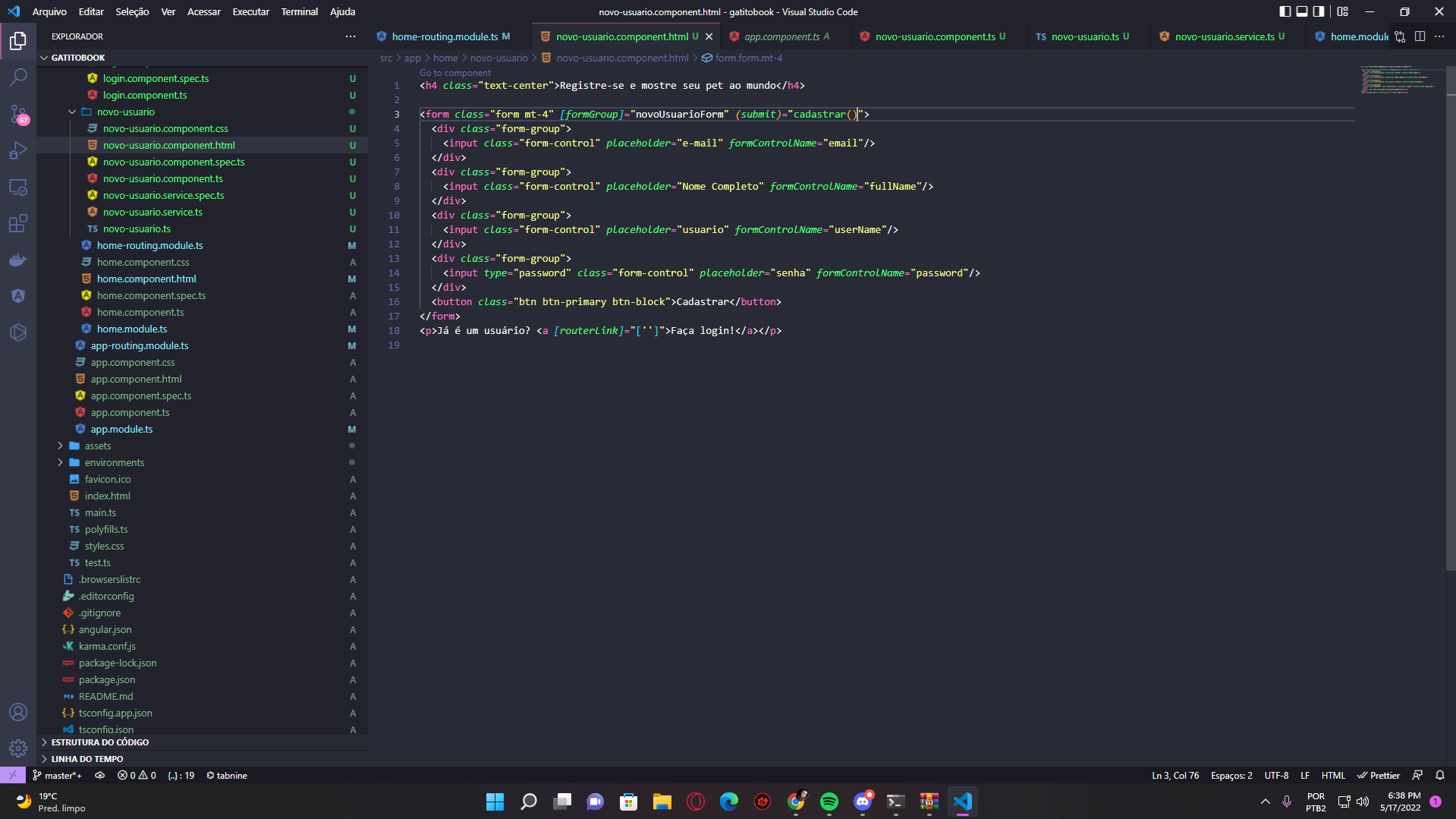Click UTF-8 encoding indicator

(1276, 775)
